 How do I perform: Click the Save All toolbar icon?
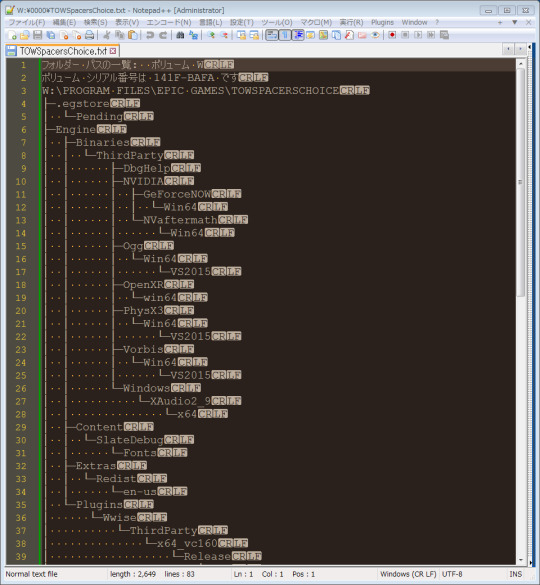point(51,35)
